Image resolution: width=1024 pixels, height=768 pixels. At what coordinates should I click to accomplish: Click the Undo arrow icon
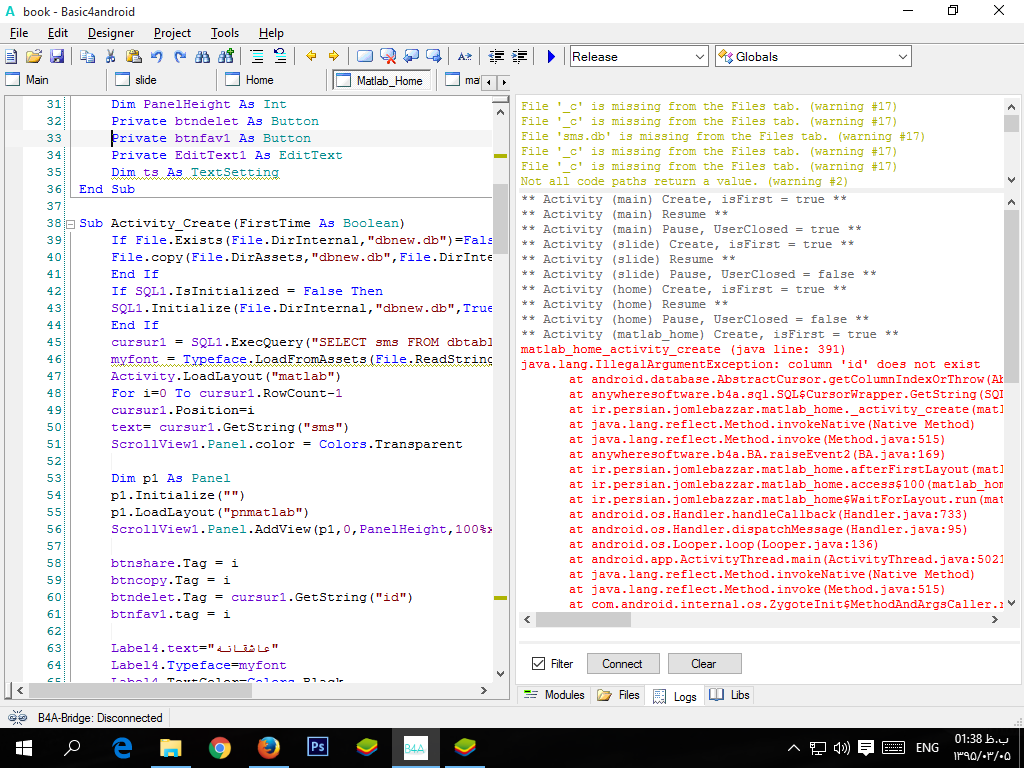click(157, 57)
